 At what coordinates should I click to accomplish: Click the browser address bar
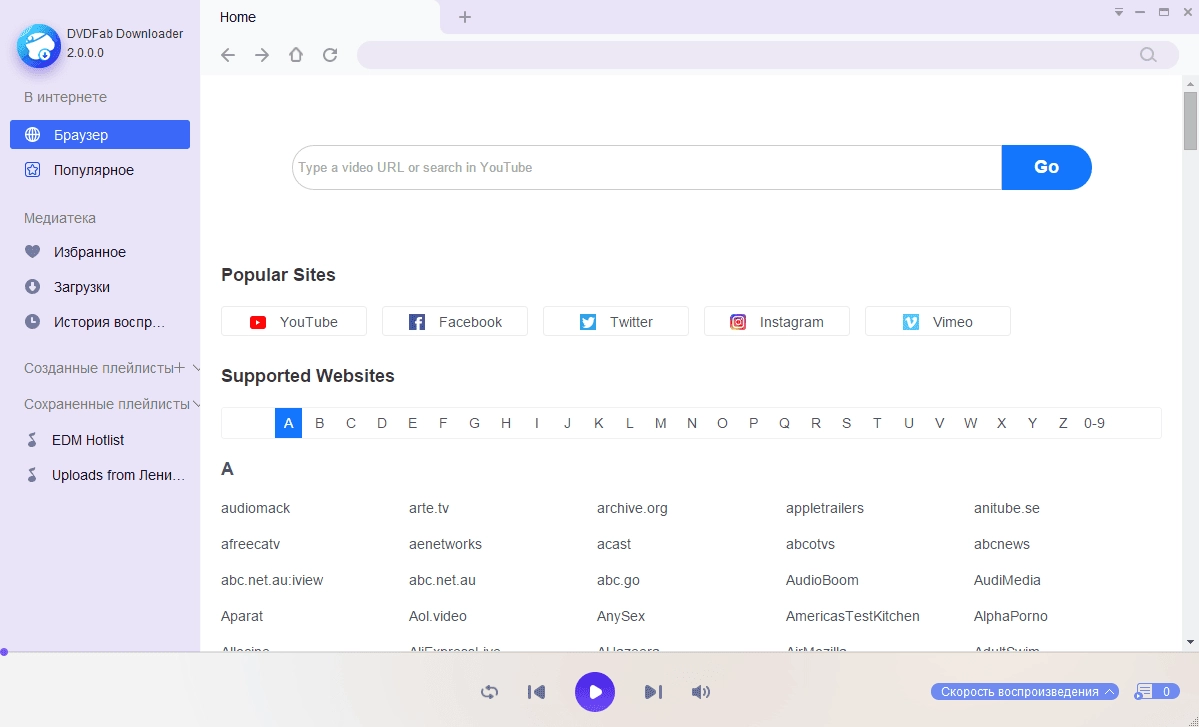coord(748,55)
